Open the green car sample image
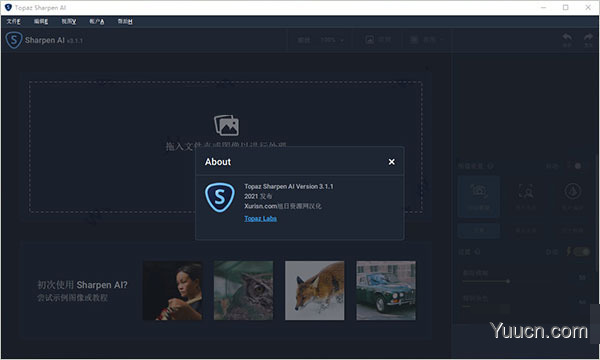 click(386, 290)
